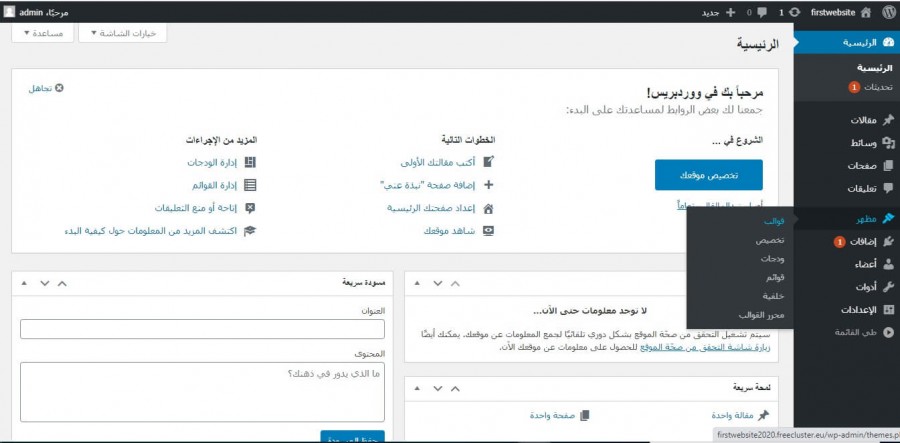Click the widgets icon beside إدارة الودجات

[250, 162]
